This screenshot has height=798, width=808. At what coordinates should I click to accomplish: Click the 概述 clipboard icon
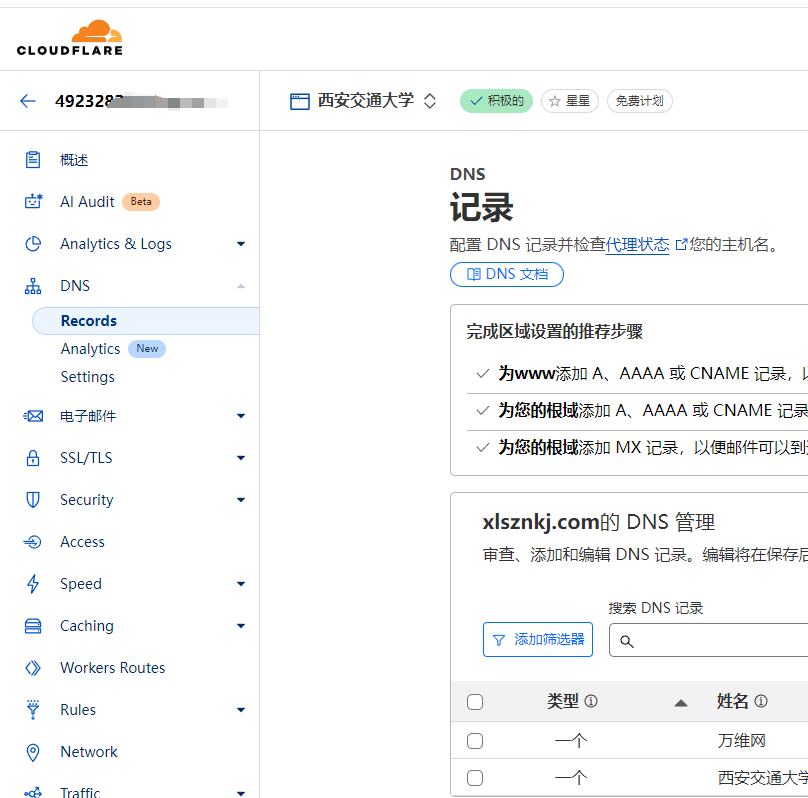click(33, 160)
